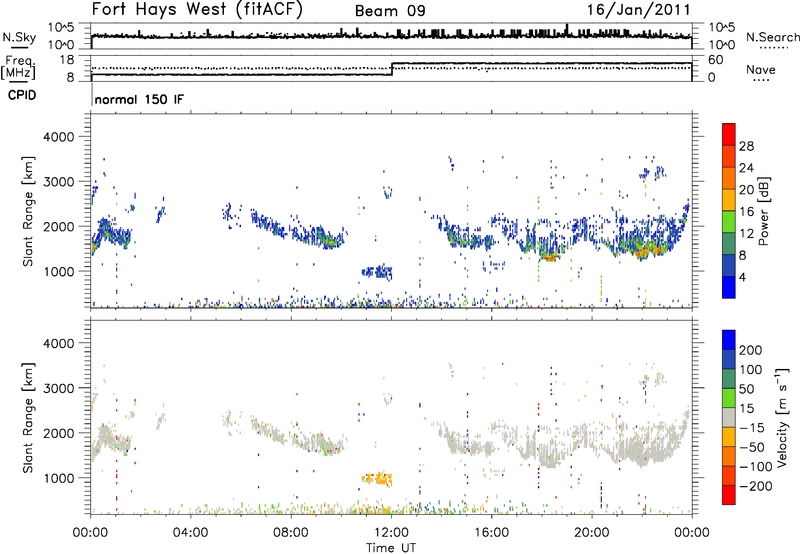The width and height of the screenshot is (800, 554).
Task: Click the "200" label on the velocity colorbar
Action: point(751,350)
